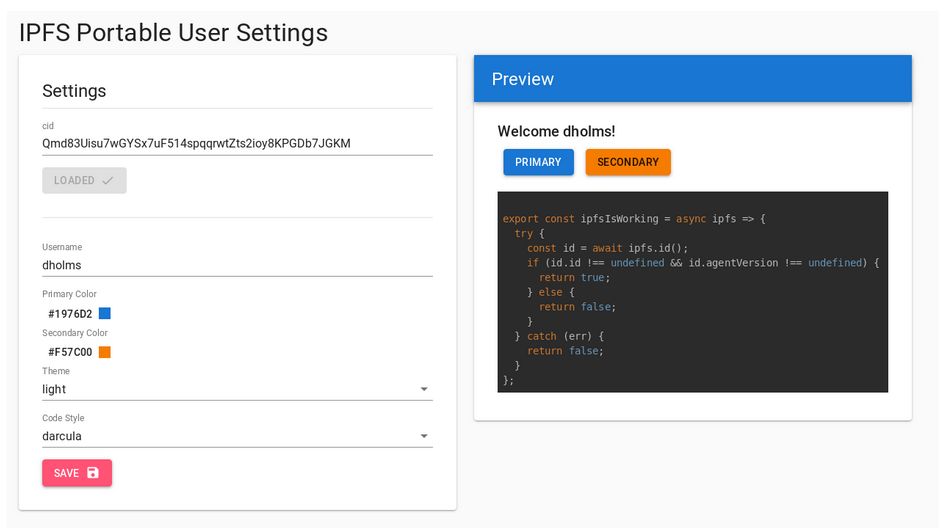Image resolution: width=951 pixels, height=528 pixels.
Task: Click the IPFS Portable User Settings title
Action: click(x=173, y=32)
